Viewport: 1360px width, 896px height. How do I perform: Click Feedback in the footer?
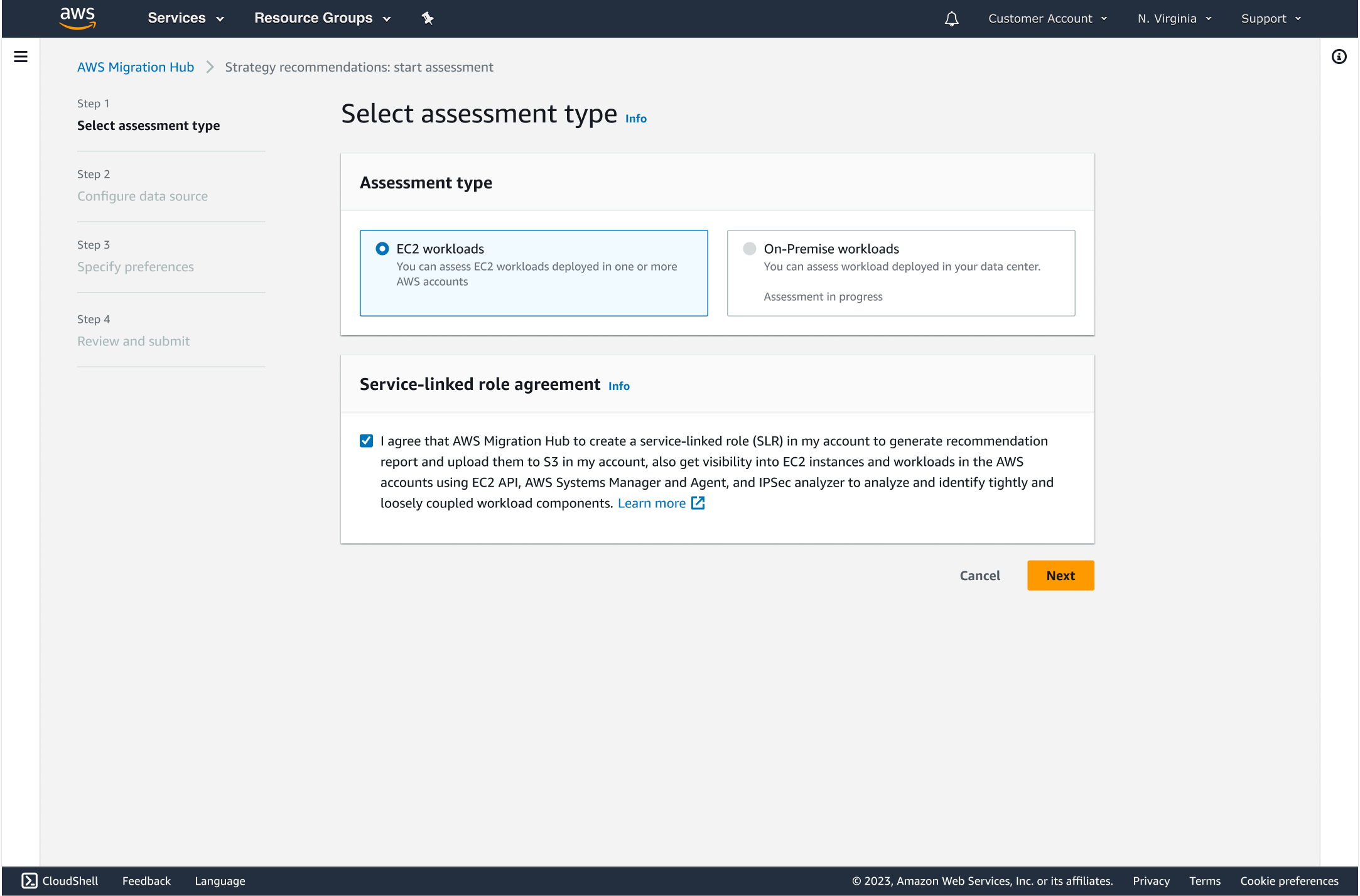click(146, 881)
